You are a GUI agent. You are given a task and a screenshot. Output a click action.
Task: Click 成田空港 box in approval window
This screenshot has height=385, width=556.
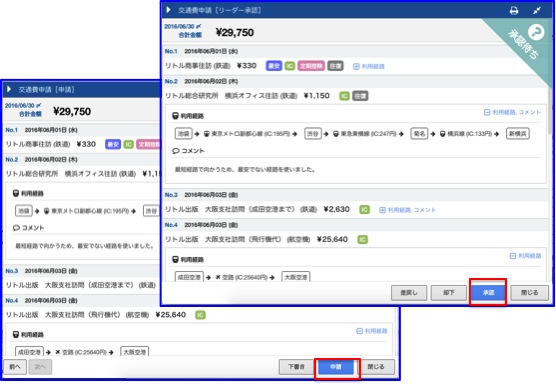pos(189,277)
